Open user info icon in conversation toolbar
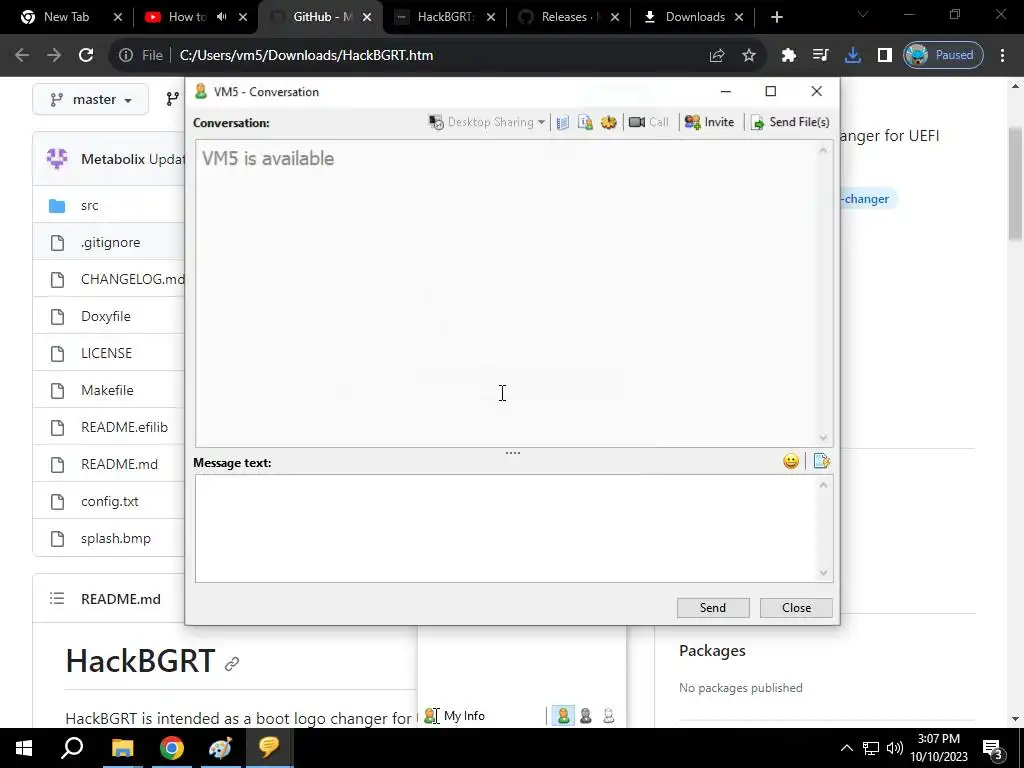The width and height of the screenshot is (1024, 768). coord(585,122)
